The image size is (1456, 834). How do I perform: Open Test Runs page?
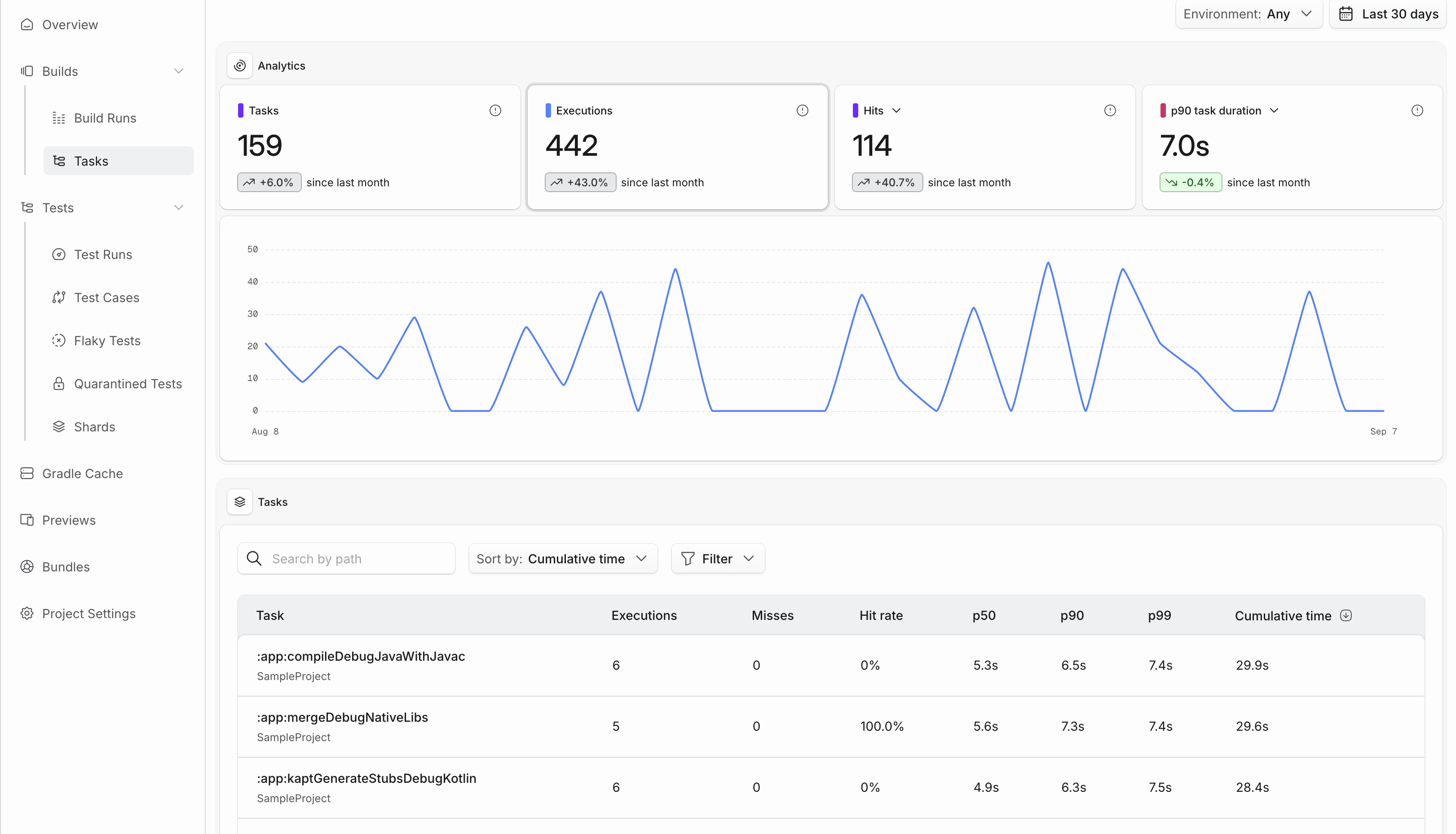click(103, 255)
